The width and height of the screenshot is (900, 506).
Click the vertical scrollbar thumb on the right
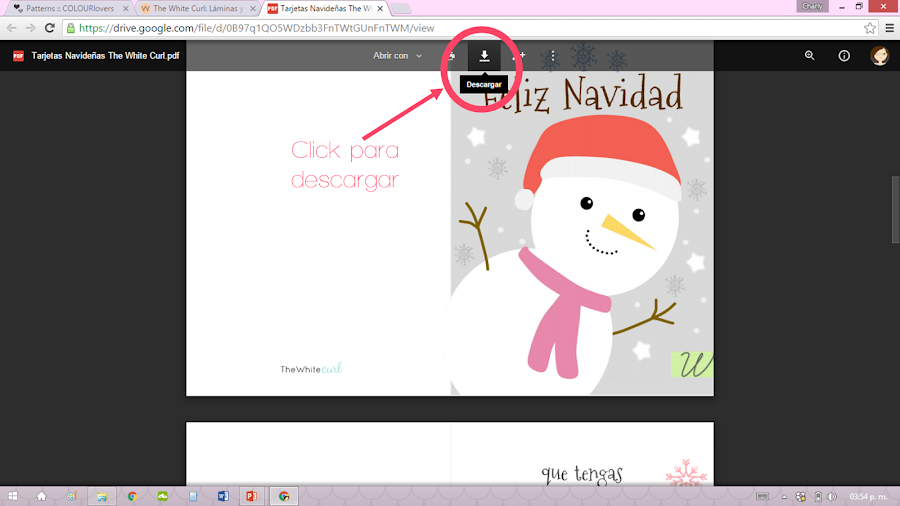tap(895, 209)
